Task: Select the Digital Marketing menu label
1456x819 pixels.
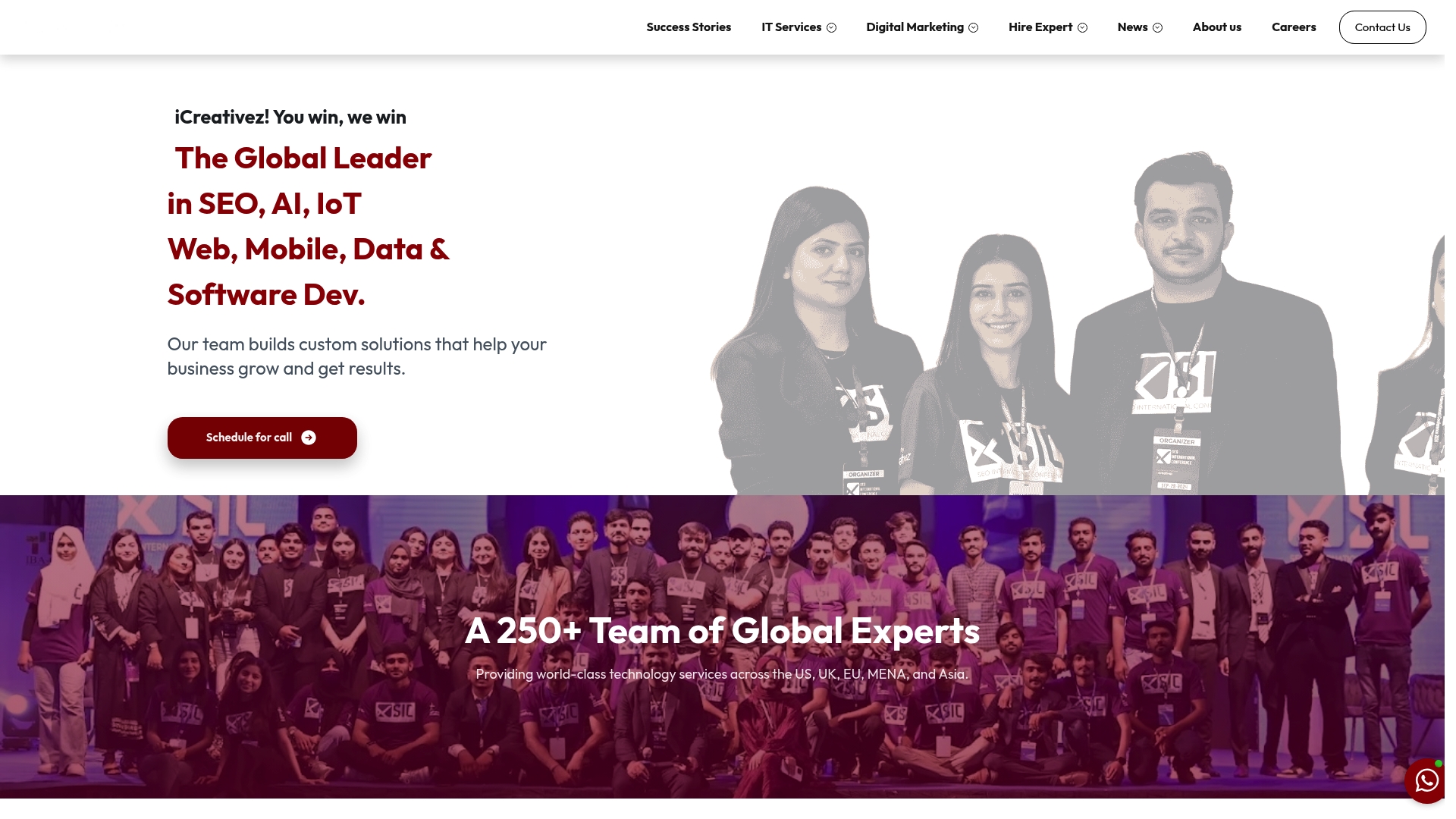Action: pyautogui.click(x=915, y=27)
